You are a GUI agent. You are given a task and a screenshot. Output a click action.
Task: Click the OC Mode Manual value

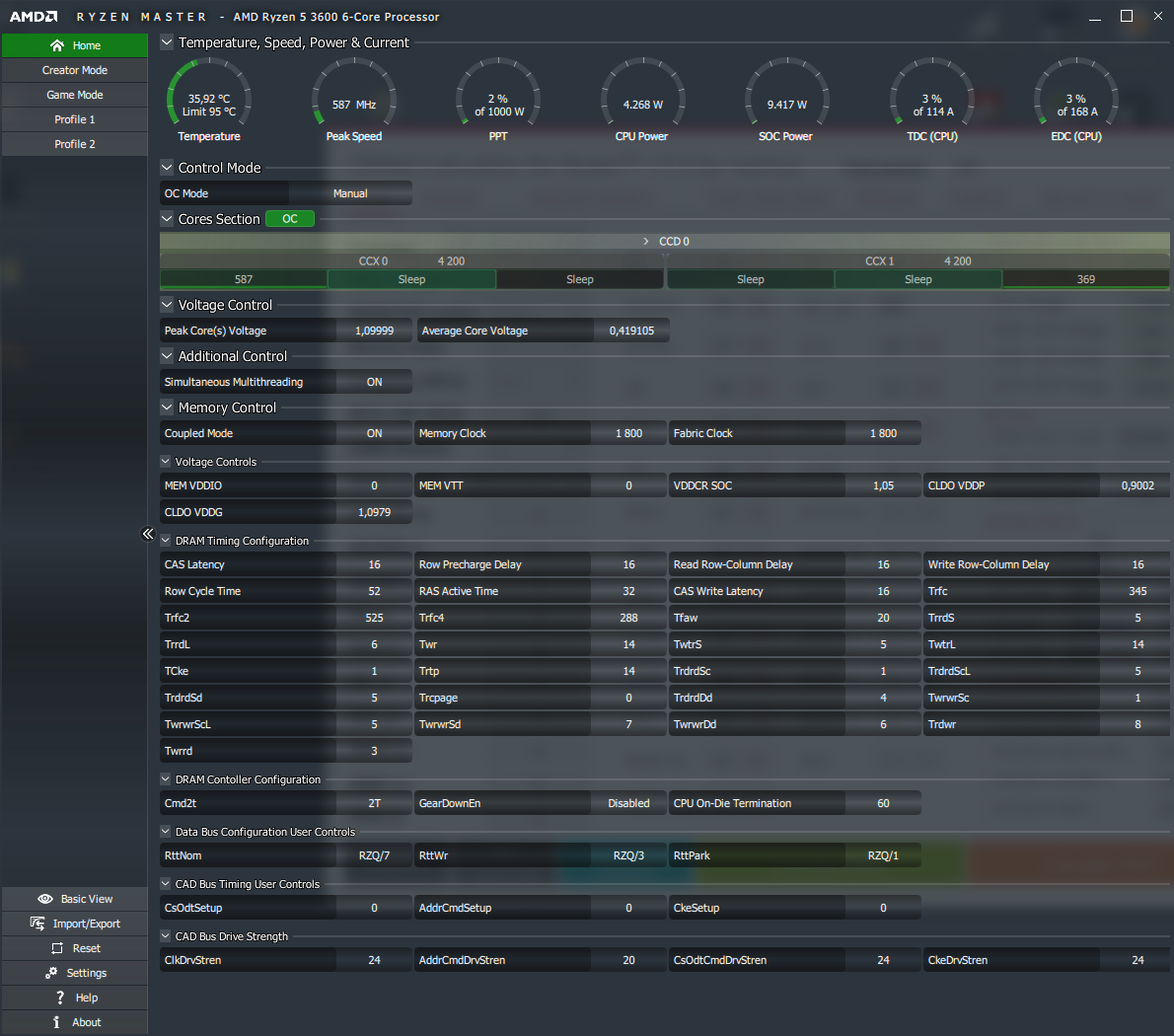[350, 193]
